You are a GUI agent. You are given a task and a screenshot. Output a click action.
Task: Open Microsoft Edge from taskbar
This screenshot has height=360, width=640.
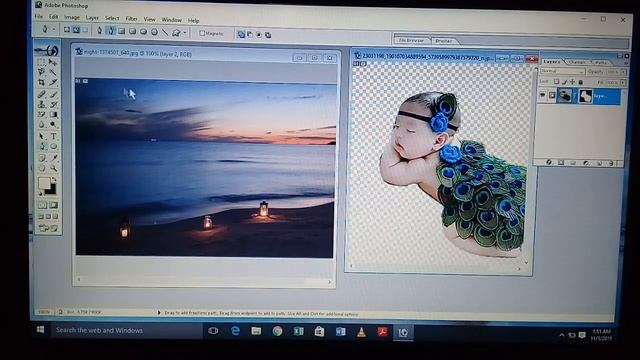coord(235,331)
